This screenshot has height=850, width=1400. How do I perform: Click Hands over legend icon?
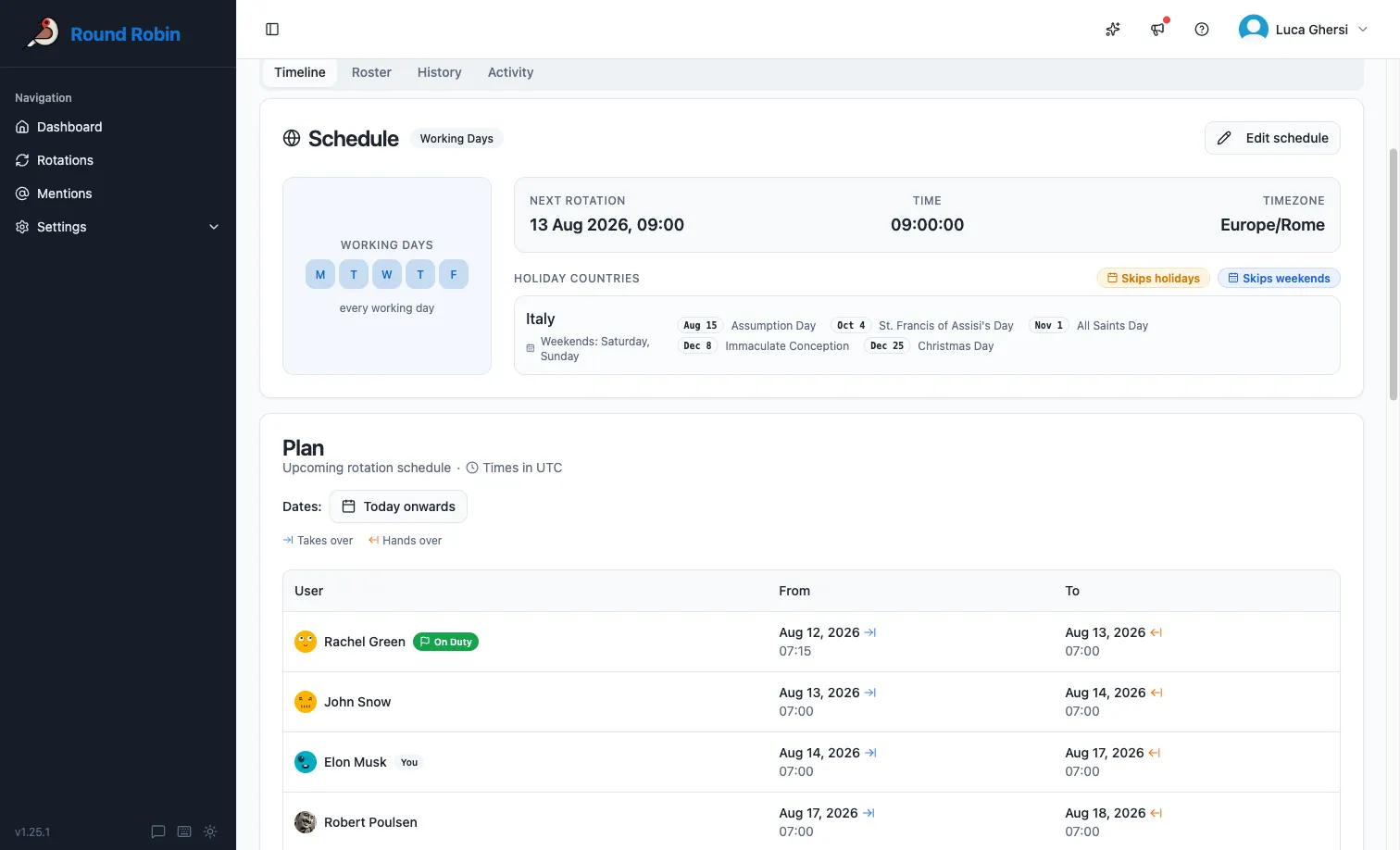(x=373, y=540)
